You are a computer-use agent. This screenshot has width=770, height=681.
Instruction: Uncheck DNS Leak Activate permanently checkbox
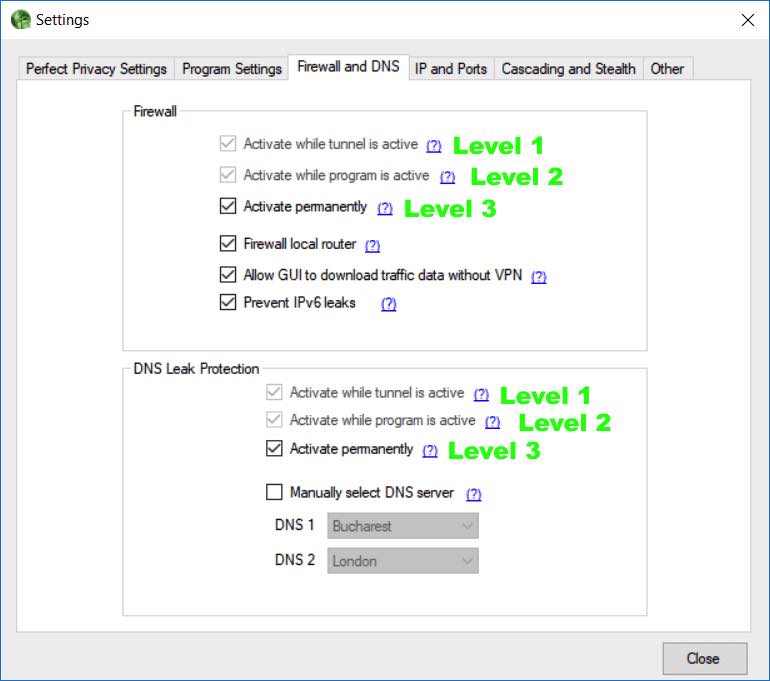tap(274, 448)
